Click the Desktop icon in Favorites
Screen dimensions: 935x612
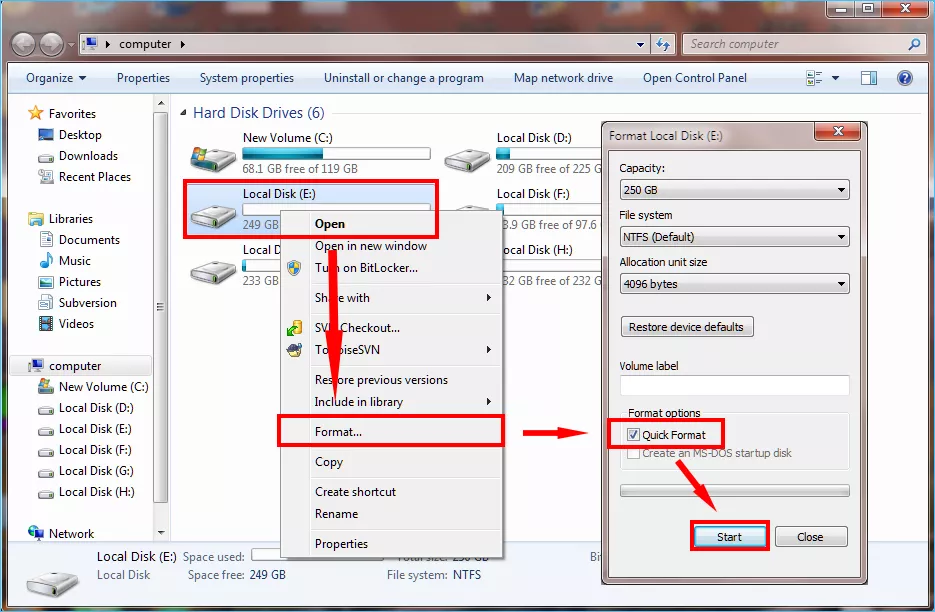coord(45,135)
